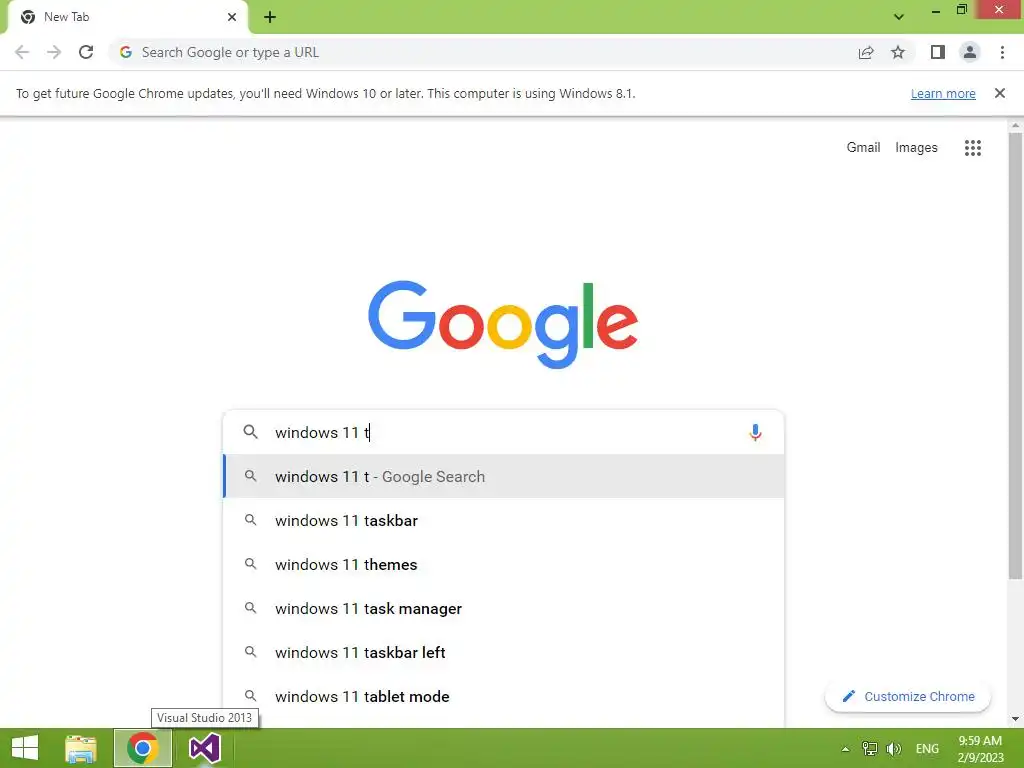The width and height of the screenshot is (1024, 768).
Task: Open Google Images link
Action: click(x=916, y=148)
